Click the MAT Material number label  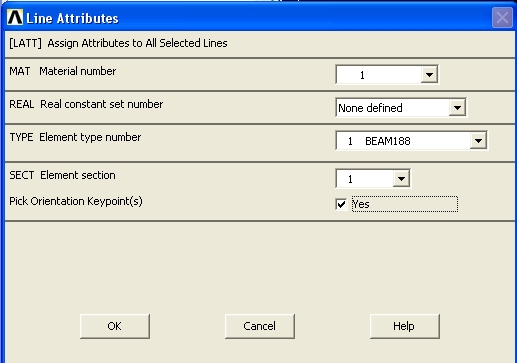click(x=63, y=71)
